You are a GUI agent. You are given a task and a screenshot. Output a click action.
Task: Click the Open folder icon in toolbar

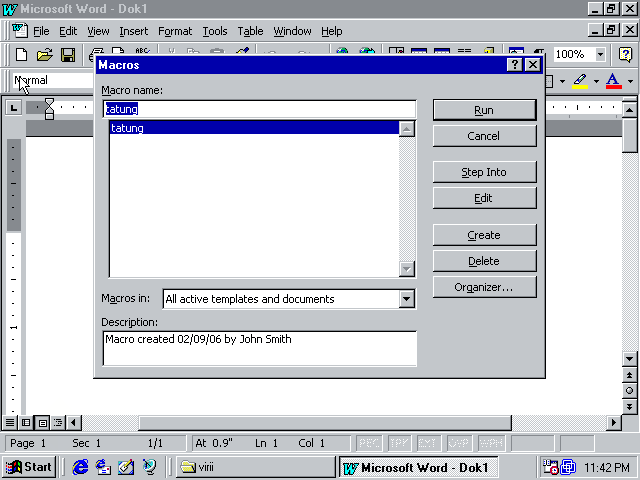(44, 54)
